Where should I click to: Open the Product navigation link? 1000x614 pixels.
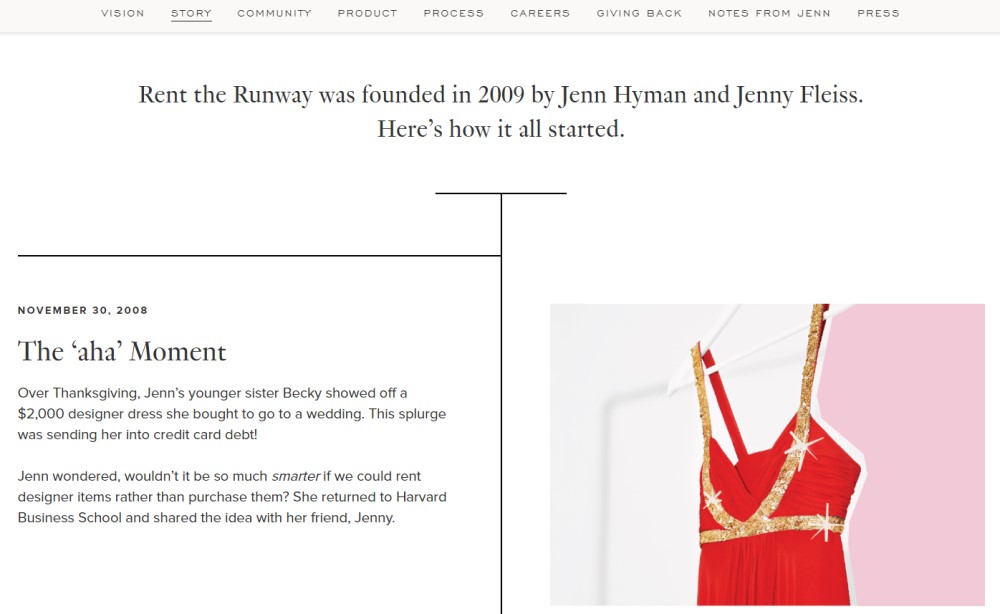pos(367,14)
